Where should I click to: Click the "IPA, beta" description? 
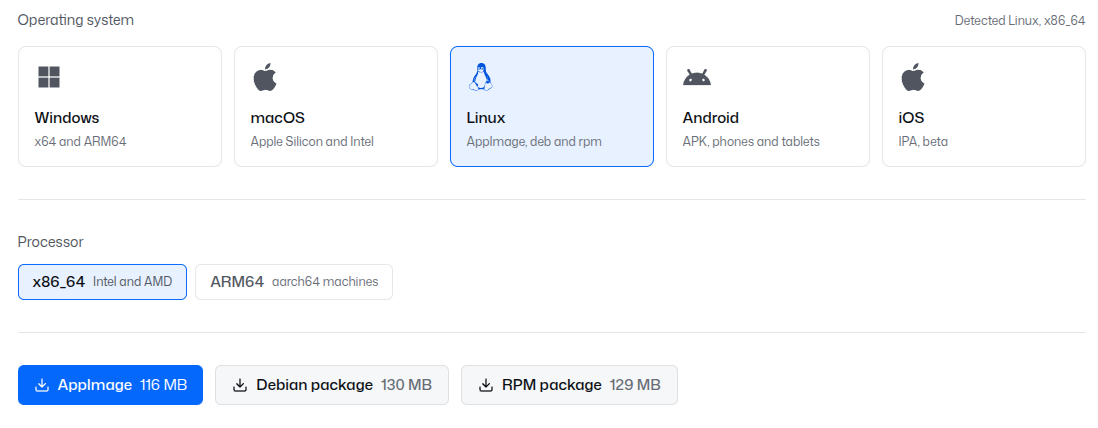(x=923, y=141)
